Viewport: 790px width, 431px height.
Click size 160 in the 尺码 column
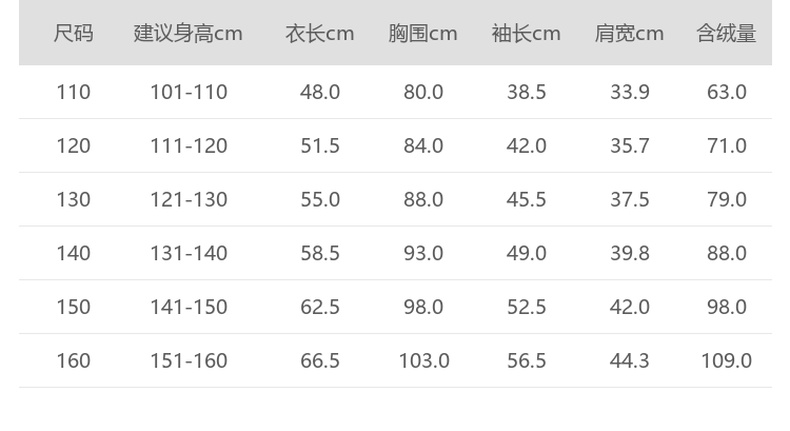coord(73,361)
